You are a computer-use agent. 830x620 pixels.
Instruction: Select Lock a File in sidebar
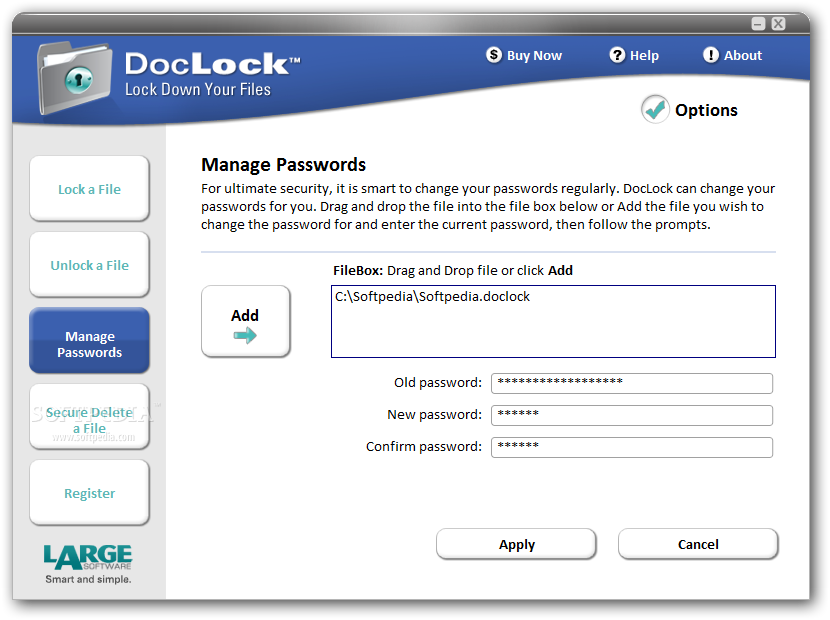click(89, 188)
